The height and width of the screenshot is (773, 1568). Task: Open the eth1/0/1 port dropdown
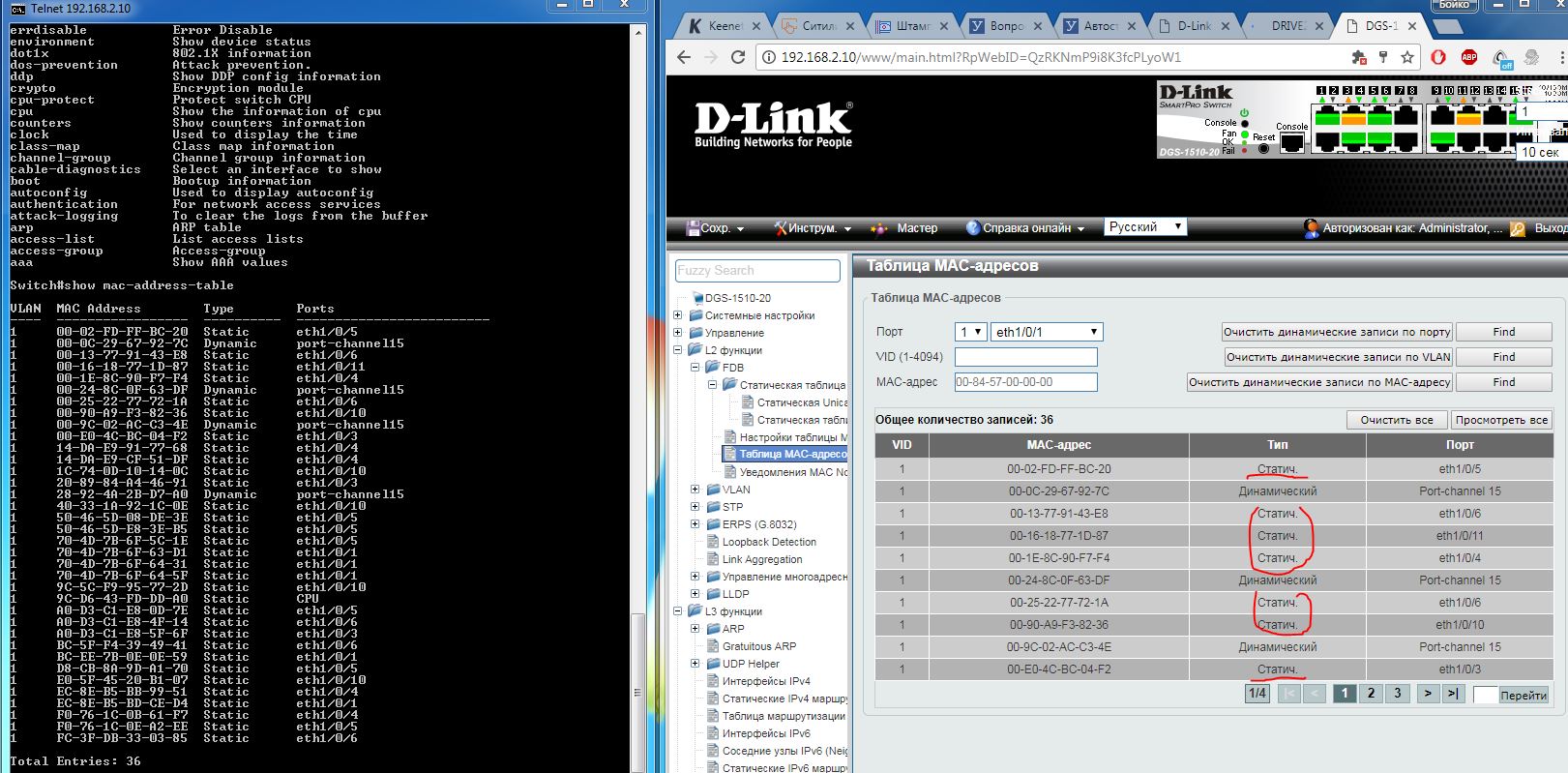[1047, 332]
